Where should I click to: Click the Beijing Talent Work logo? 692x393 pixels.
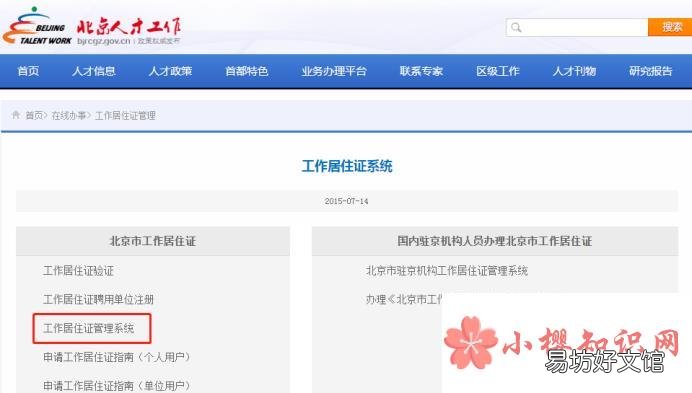click(x=37, y=26)
